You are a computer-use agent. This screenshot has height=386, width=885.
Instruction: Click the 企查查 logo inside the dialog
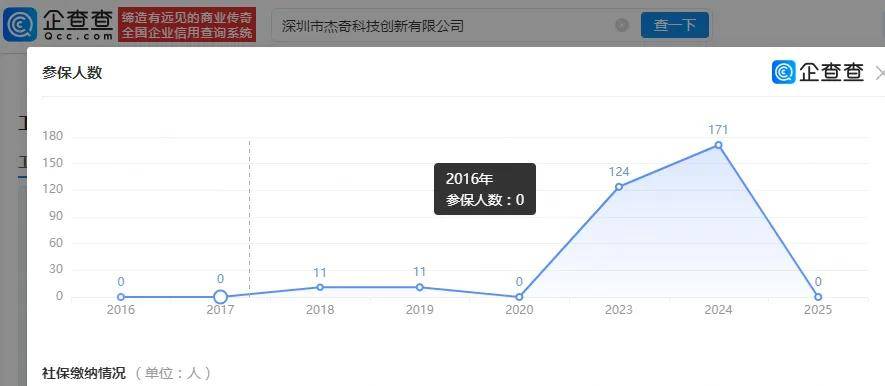coord(817,72)
